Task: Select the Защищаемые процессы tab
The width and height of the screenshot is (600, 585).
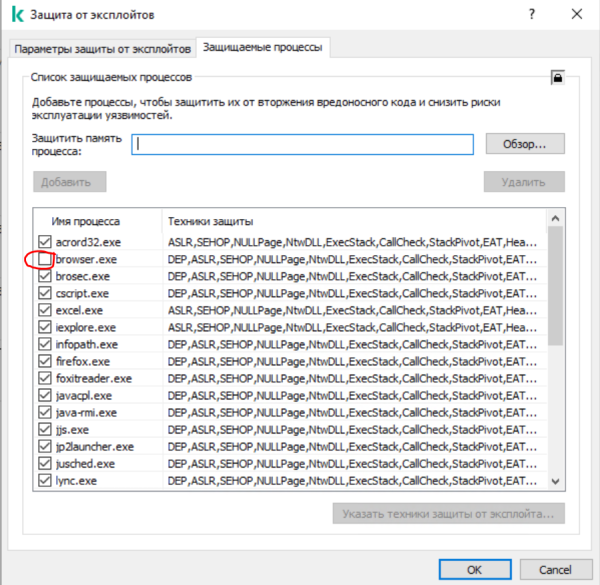Action: tap(263, 48)
